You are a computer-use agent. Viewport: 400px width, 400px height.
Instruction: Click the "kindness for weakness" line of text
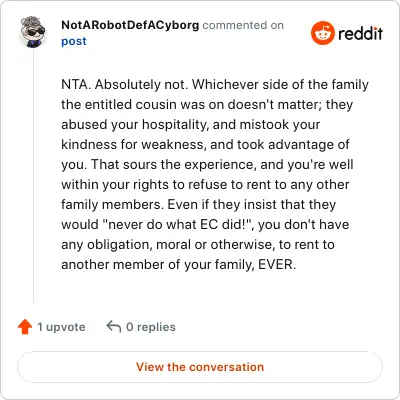click(205, 144)
